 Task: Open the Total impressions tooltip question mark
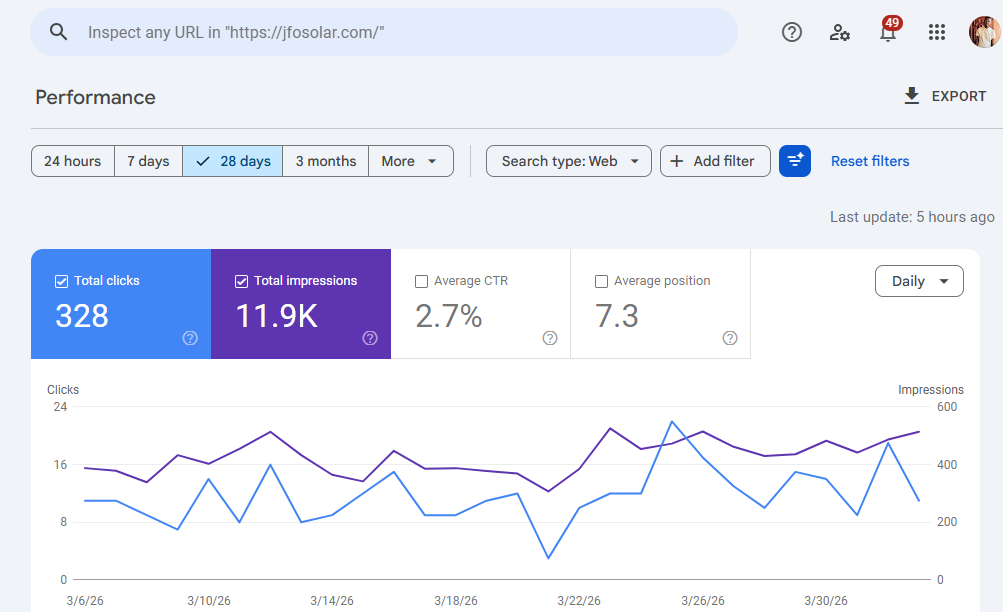[x=369, y=339]
